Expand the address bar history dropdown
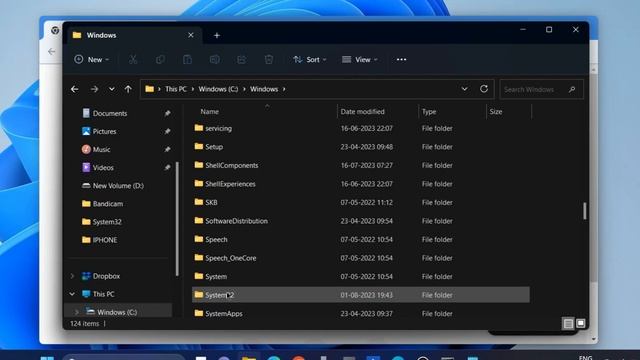This screenshot has height=360, width=640. click(464, 89)
